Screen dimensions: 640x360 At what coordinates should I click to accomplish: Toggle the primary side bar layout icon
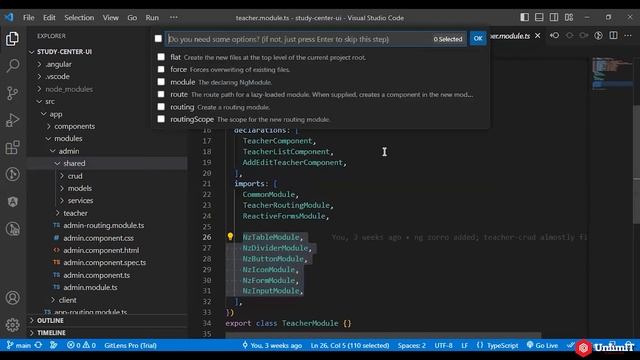click(x=524, y=18)
